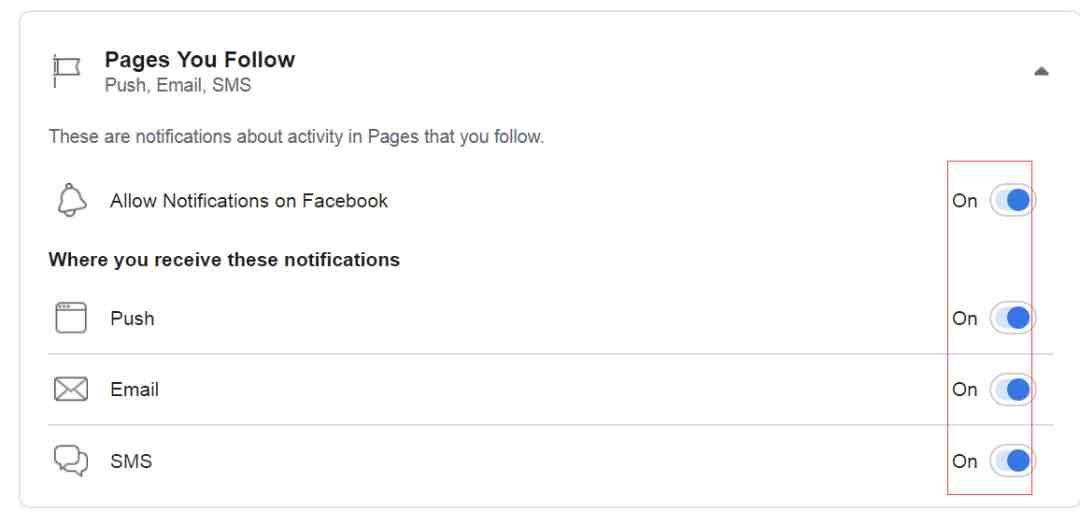
Task: Click the Allow Notifications on Facebook label
Action: point(249,200)
